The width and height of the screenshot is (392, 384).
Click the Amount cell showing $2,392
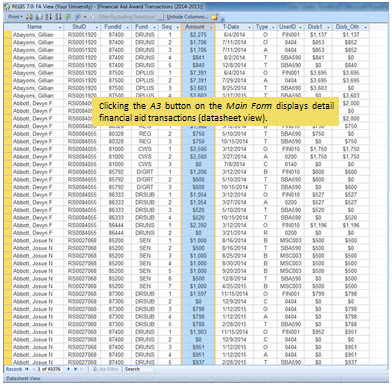coord(199,225)
